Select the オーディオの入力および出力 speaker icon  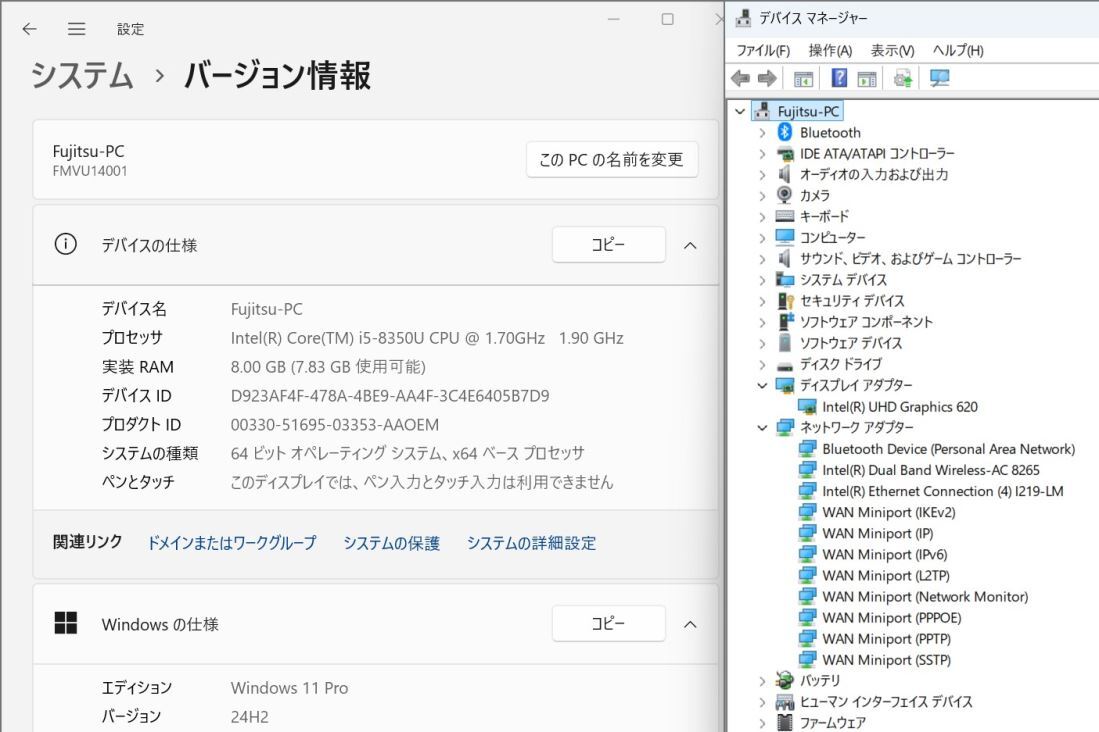click(x=785, y=174)
